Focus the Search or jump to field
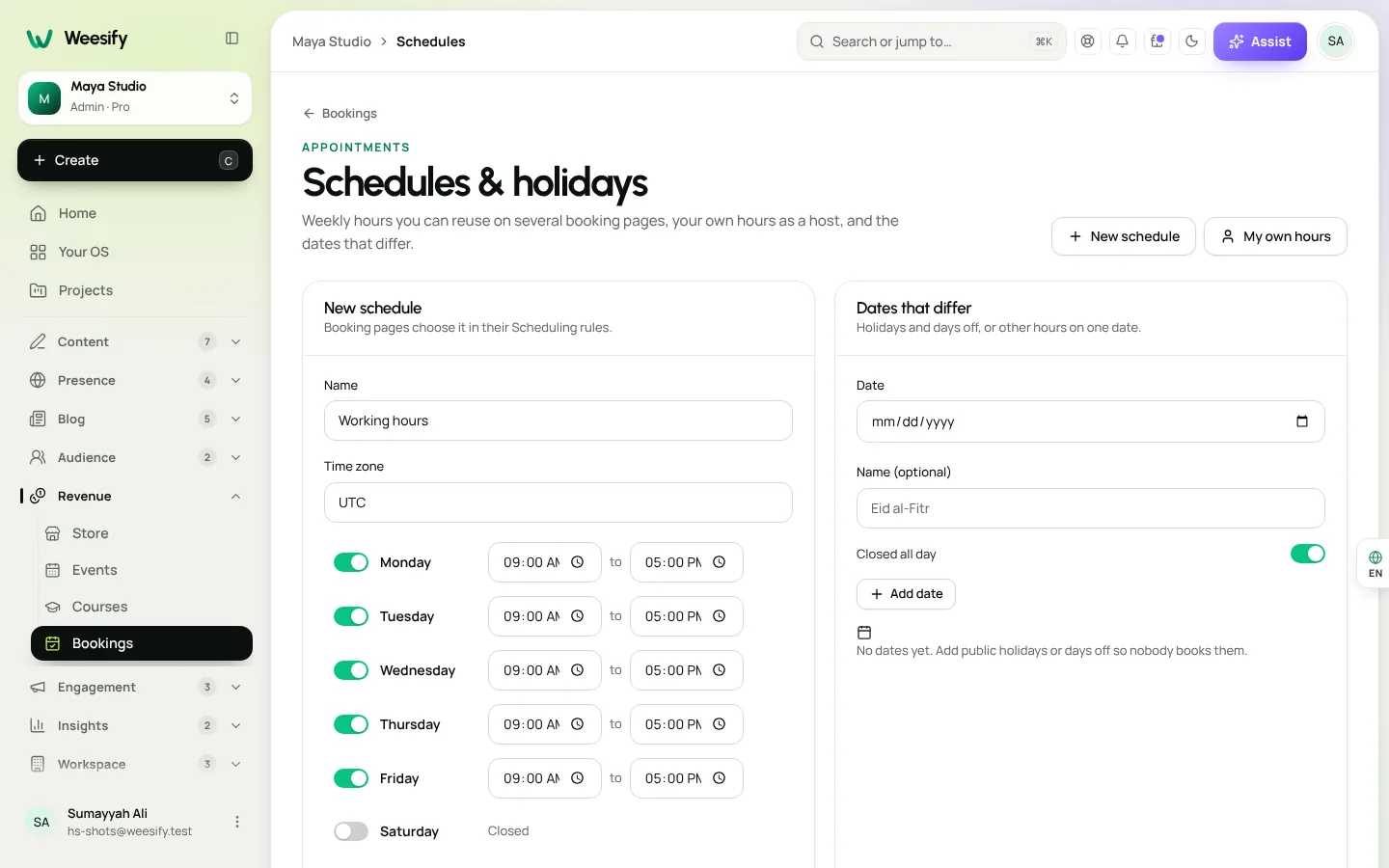Screen dimensions: 1389x868 click(x=931, y=41)
